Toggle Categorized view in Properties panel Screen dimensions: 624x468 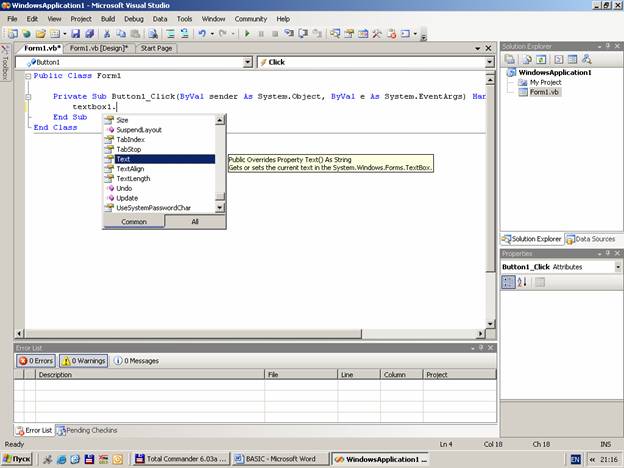[x=508, y=283]
